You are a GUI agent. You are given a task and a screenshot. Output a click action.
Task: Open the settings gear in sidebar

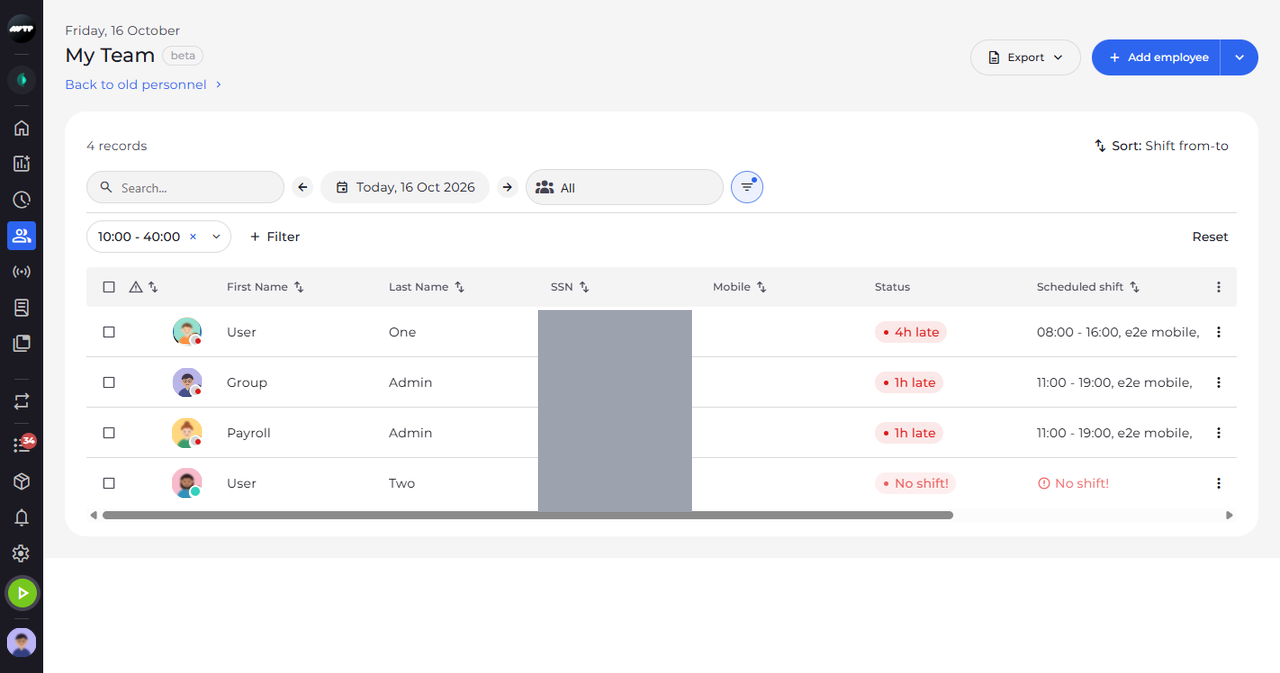pos(21,554)
